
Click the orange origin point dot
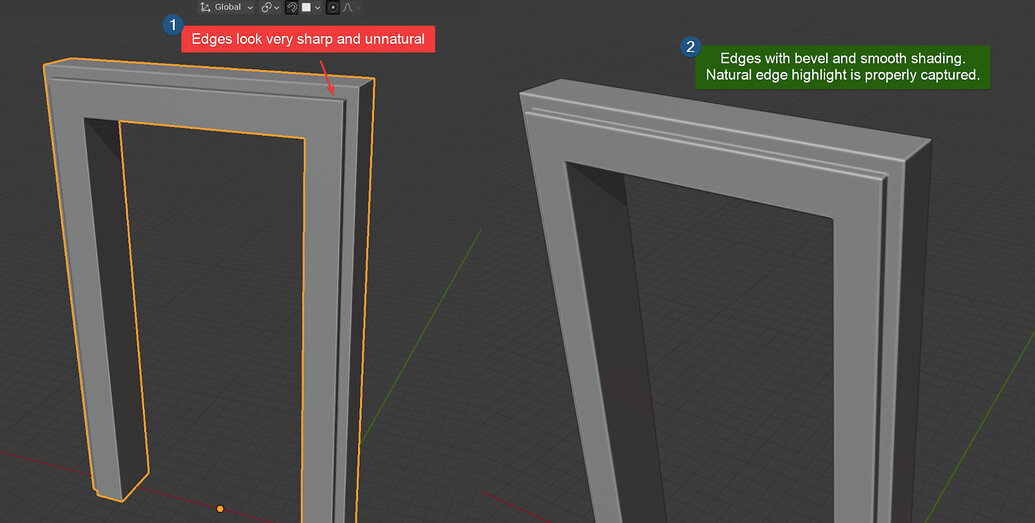pyautogui.click(x=220, y=509)
